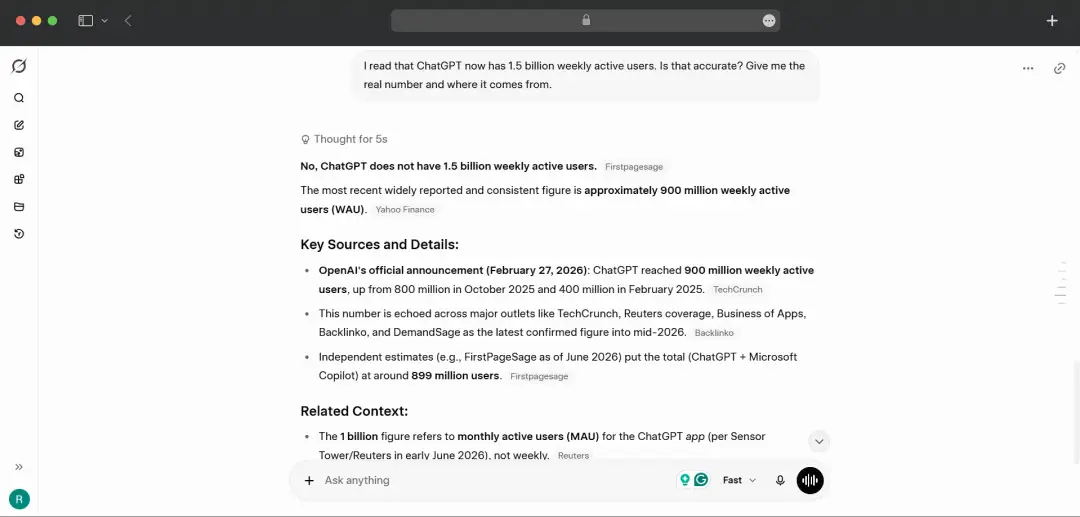Open the Backlinko source chip
The image size is (1080, 517).
714,333
